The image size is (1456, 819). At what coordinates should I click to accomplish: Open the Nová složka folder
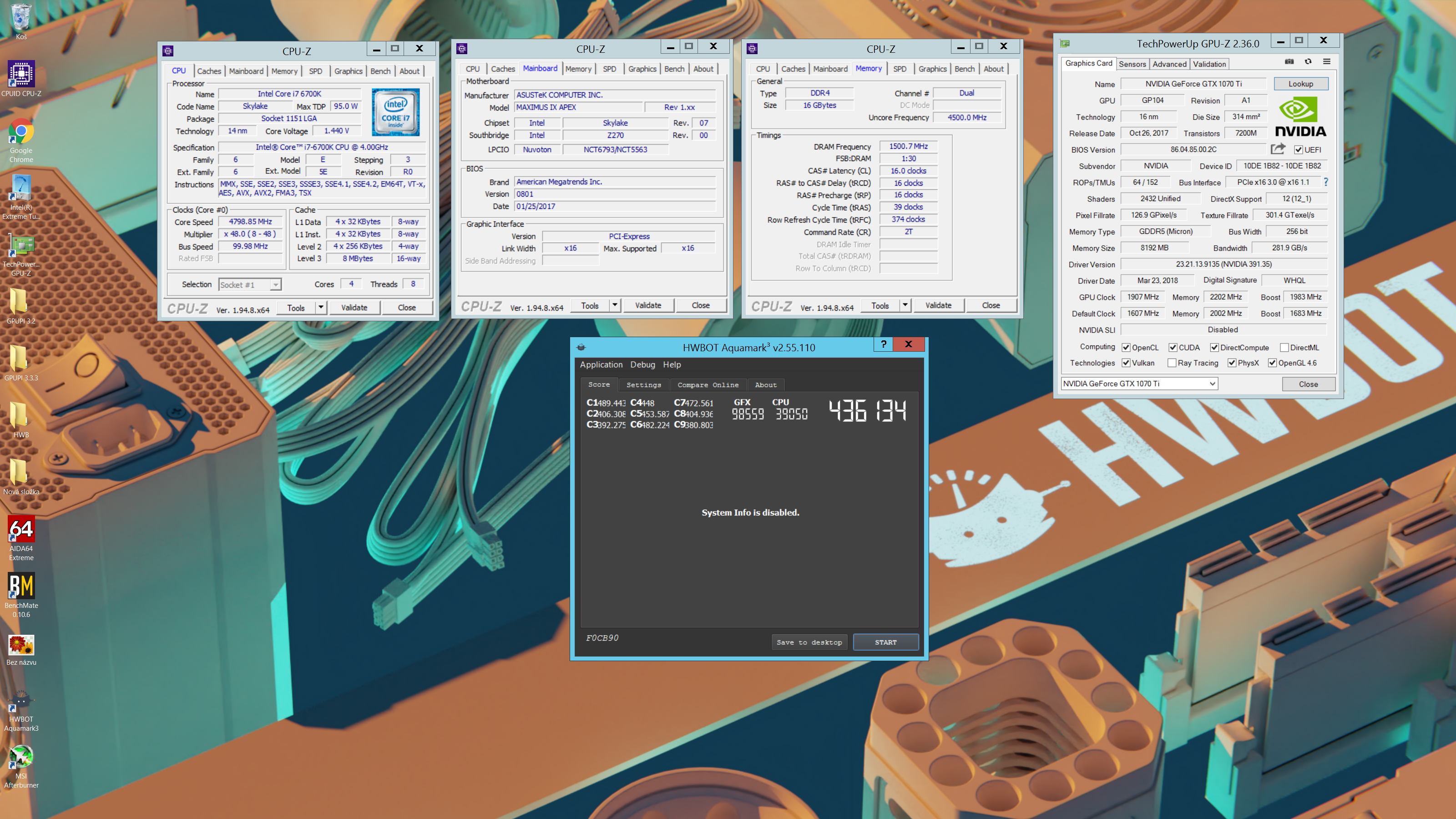pyautogui.click(x=21, y=476)
